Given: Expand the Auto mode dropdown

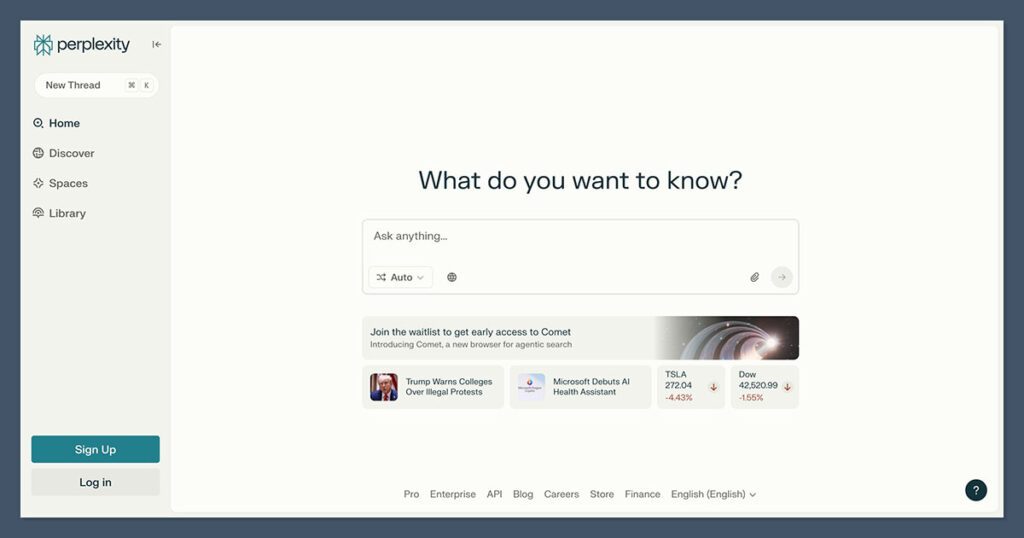Looking at the screenshot, I should (x=400, y=277).
